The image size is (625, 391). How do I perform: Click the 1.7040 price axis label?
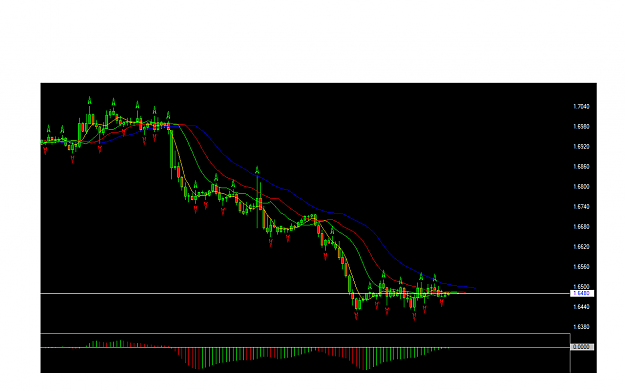[x=581, y=106]
